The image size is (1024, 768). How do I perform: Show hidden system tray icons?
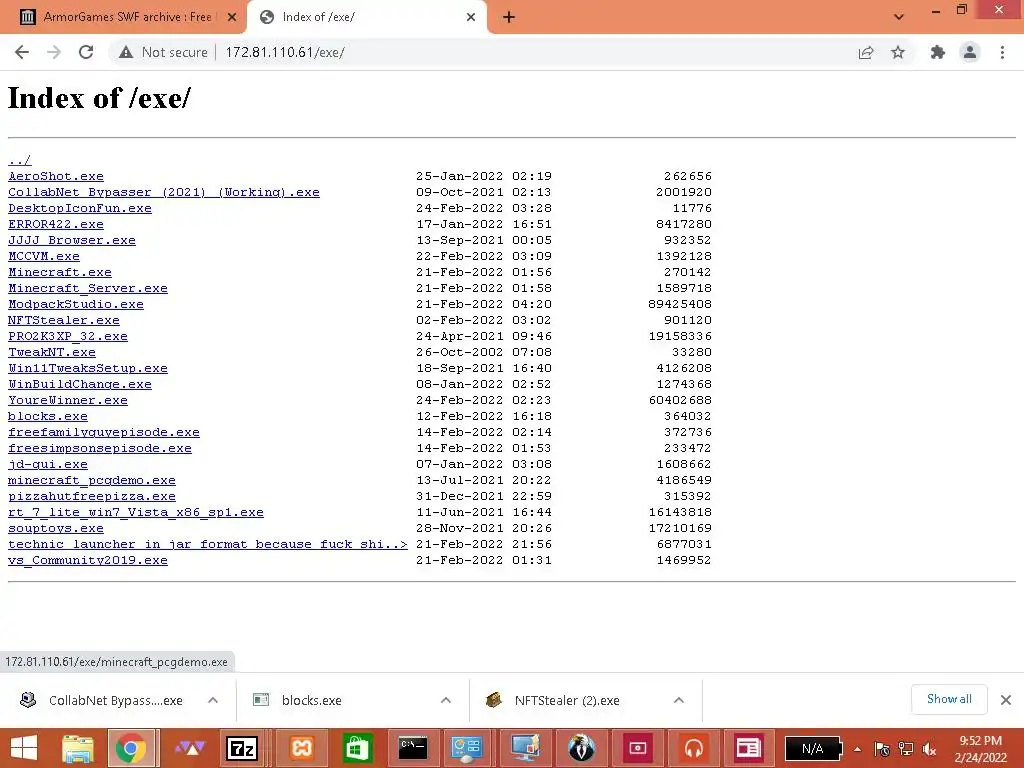(x=857, y=749)
